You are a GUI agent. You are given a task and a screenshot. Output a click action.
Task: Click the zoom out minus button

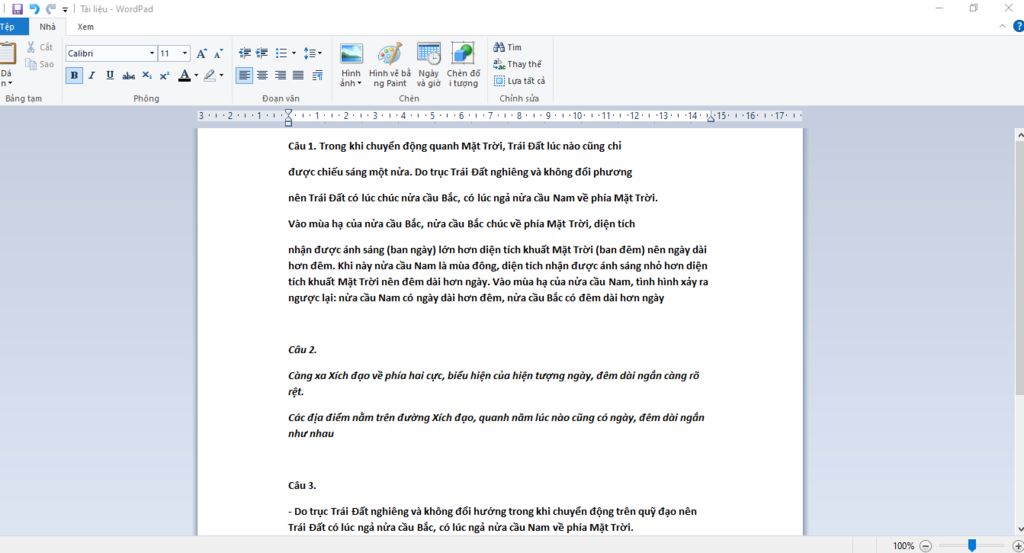(x=925, y=546)
